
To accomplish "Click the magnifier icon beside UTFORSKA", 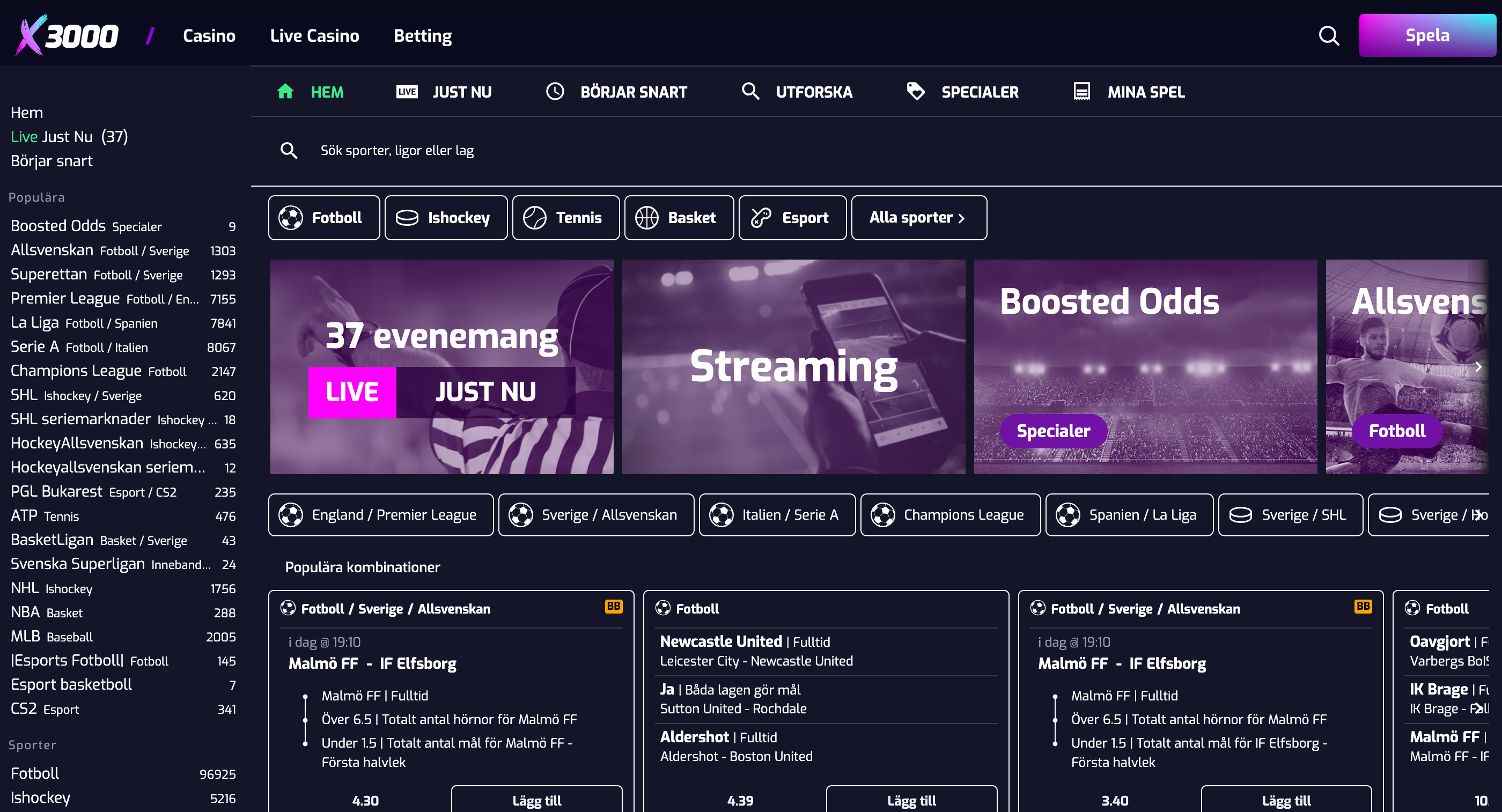I will pos(750,92).
